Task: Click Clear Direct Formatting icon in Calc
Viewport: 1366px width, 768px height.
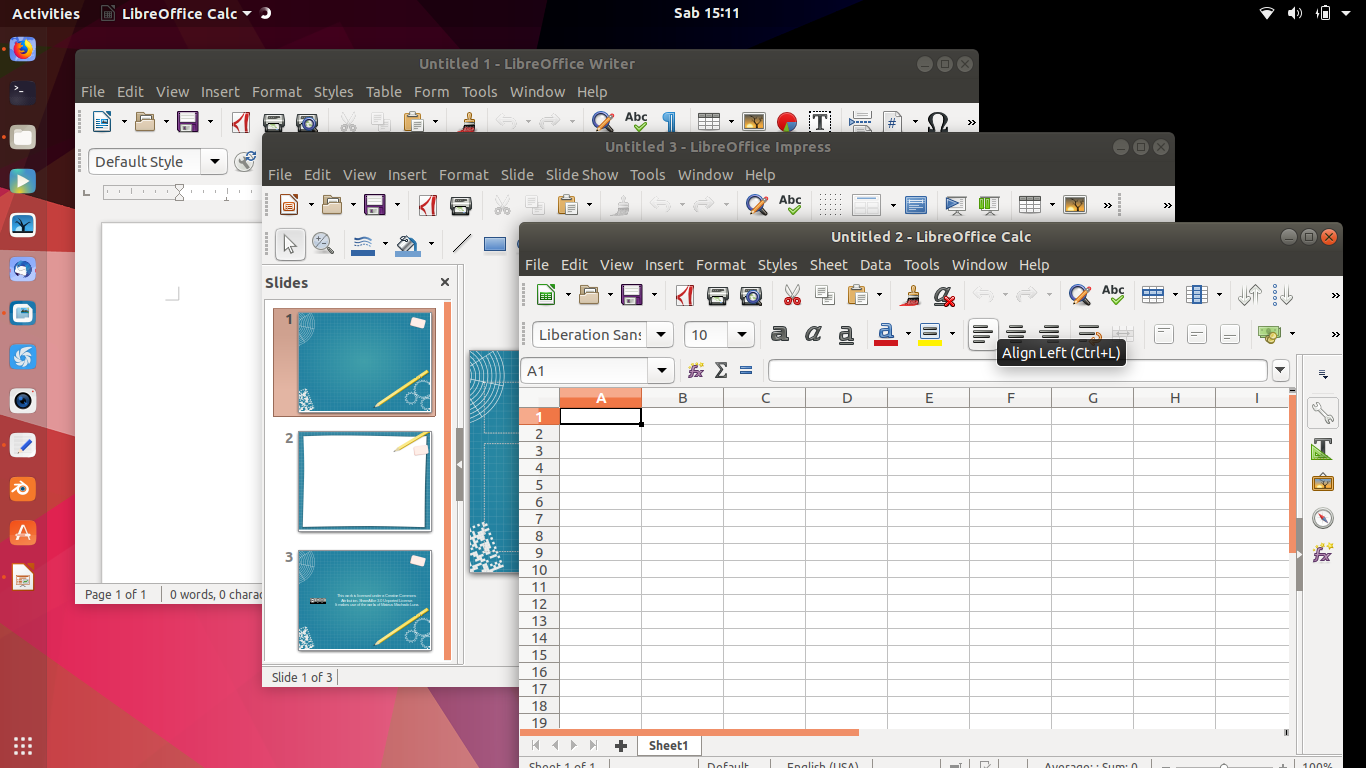Action: tap(943, 295)
